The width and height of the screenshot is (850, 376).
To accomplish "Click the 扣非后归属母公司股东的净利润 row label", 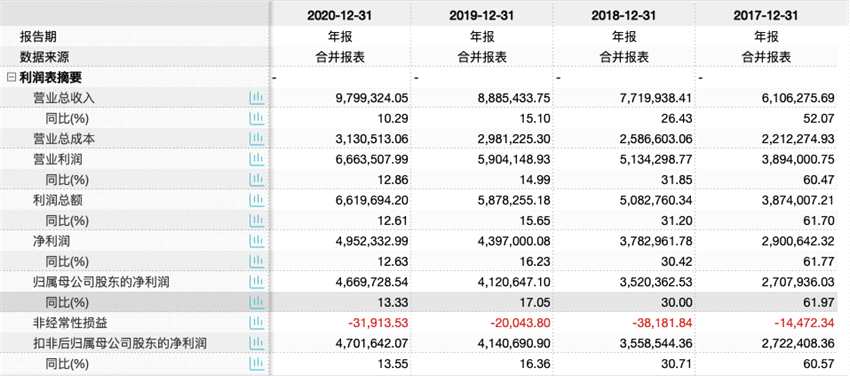I will [120, 343].
